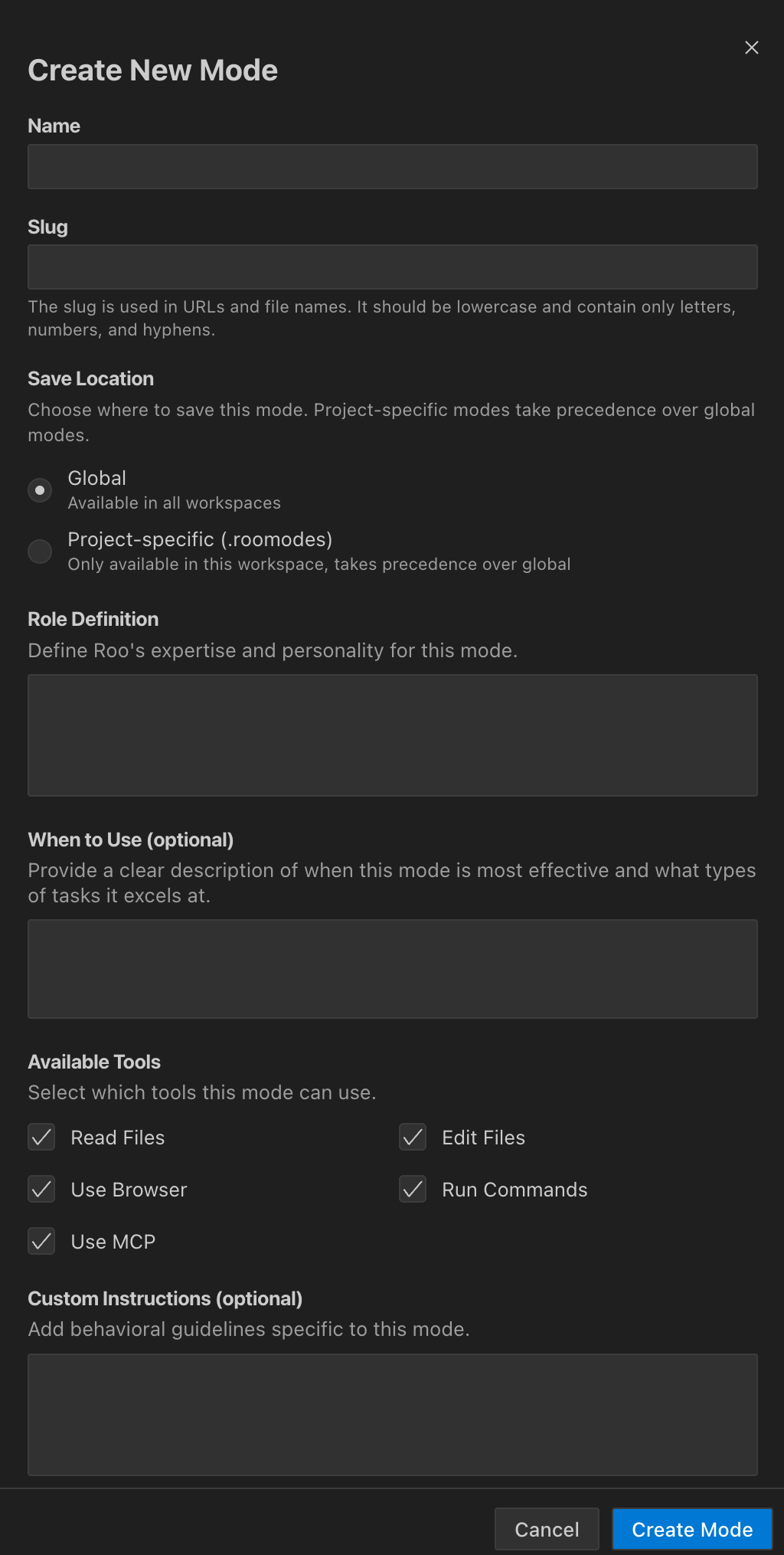
Task: Disable the Use Browser tool
Action: click(x=41, y=1190)
